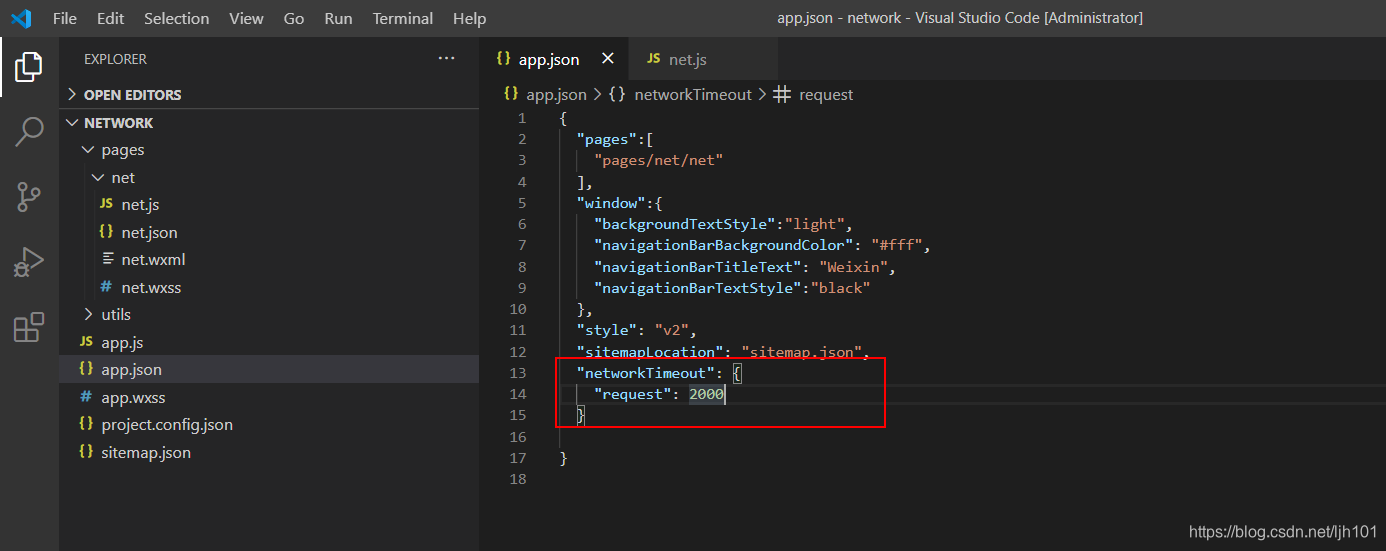Collapse the net folder

269,178
